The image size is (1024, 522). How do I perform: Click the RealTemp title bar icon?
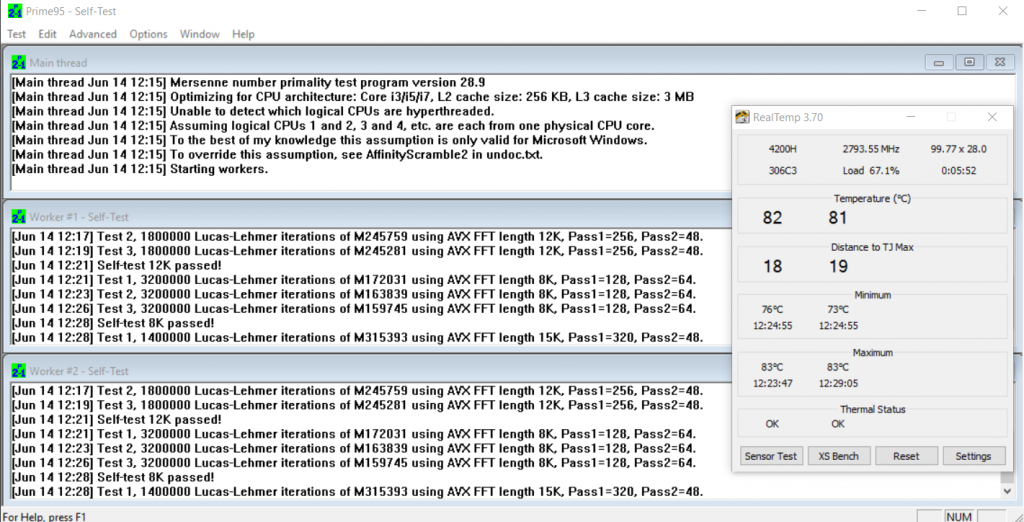[742, 117]
